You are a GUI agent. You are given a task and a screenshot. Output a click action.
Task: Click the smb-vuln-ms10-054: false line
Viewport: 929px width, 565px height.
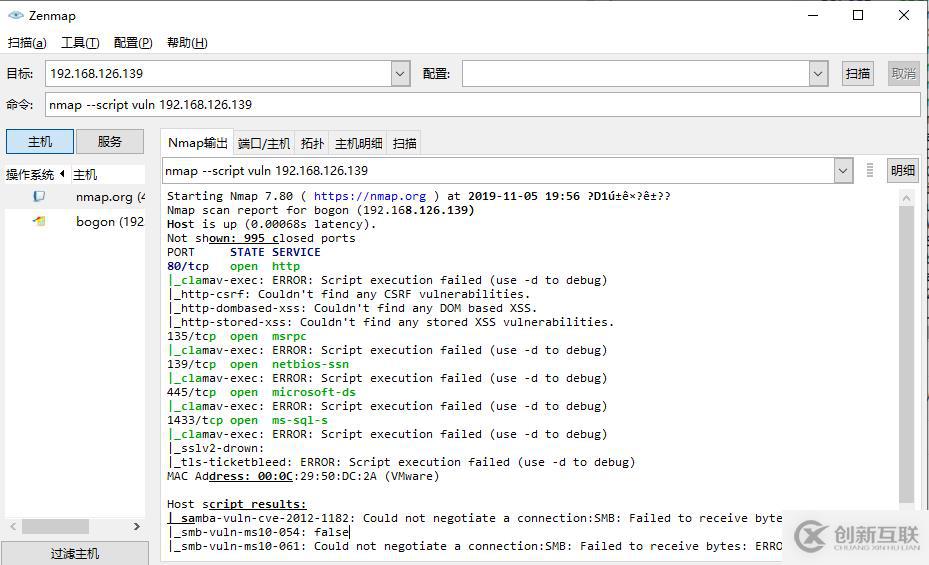(259, 532)
